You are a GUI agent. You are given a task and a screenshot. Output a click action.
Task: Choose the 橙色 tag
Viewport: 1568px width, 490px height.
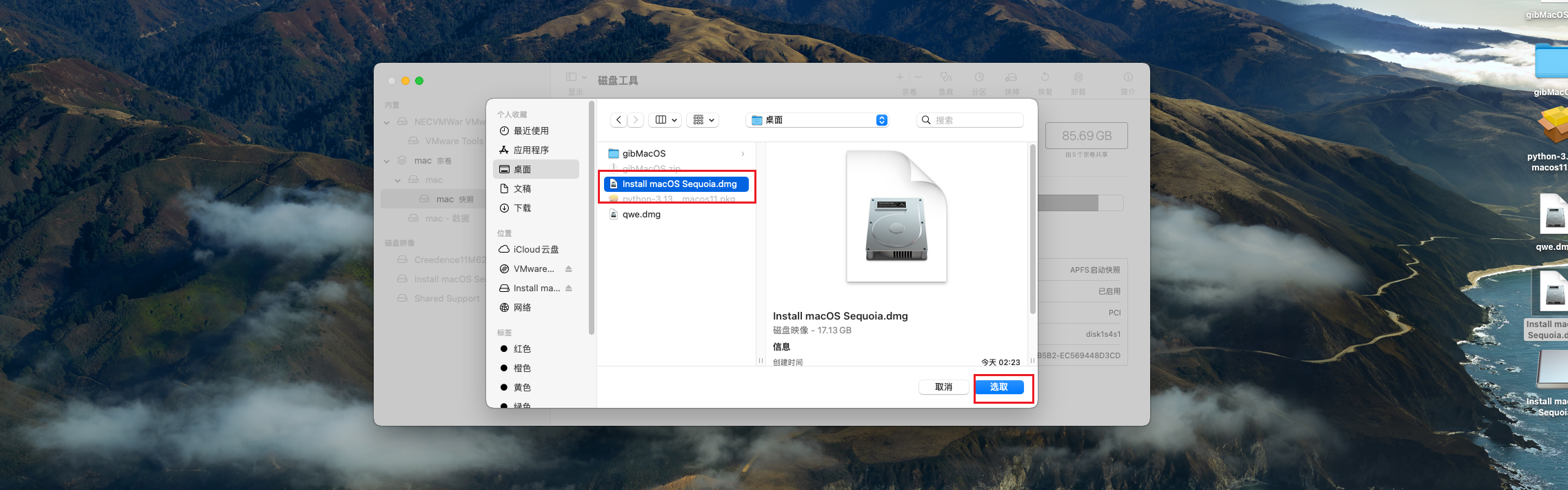pyautogui.click(x=536, y=368)
